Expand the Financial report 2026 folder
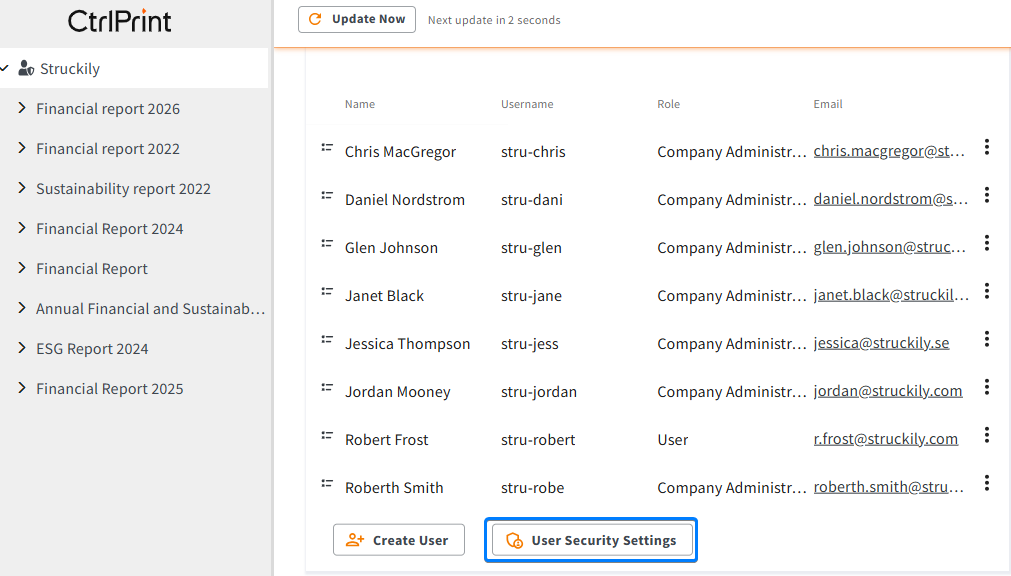This screenshot has height=576, width=1011. pyautogui.click(x=22, y=108)
